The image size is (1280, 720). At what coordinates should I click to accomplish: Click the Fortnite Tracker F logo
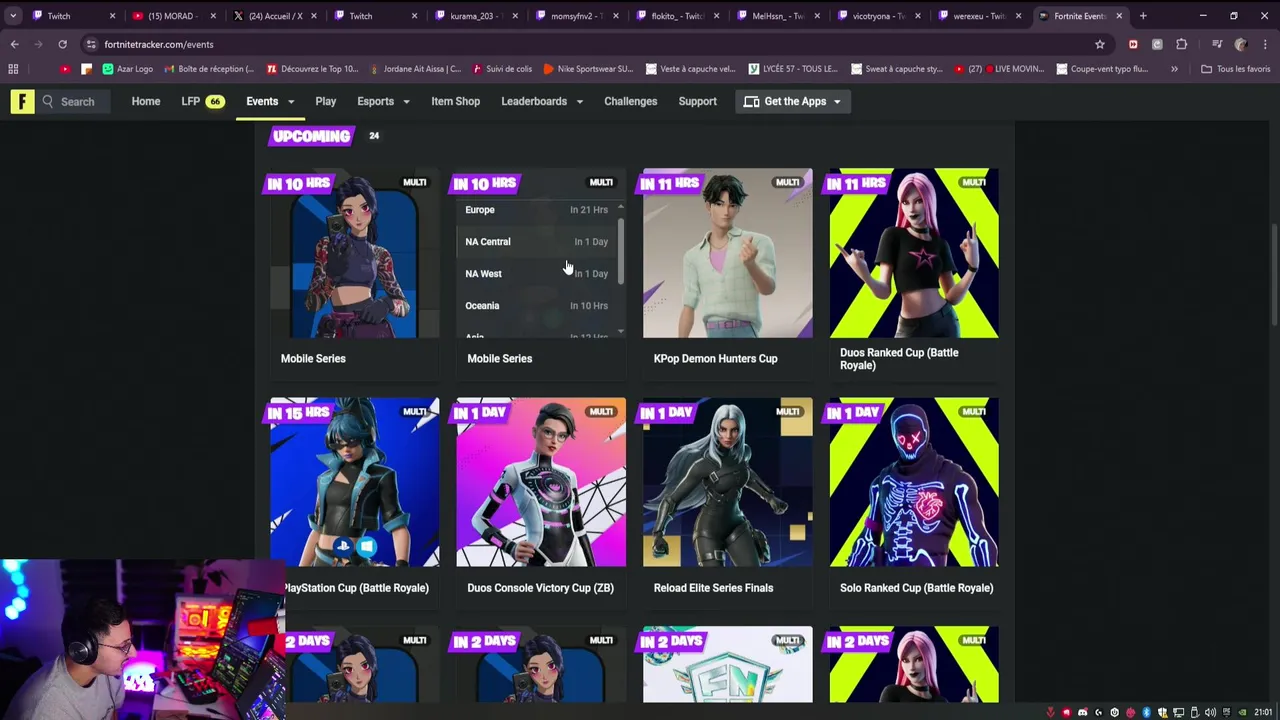coord(22,101)
